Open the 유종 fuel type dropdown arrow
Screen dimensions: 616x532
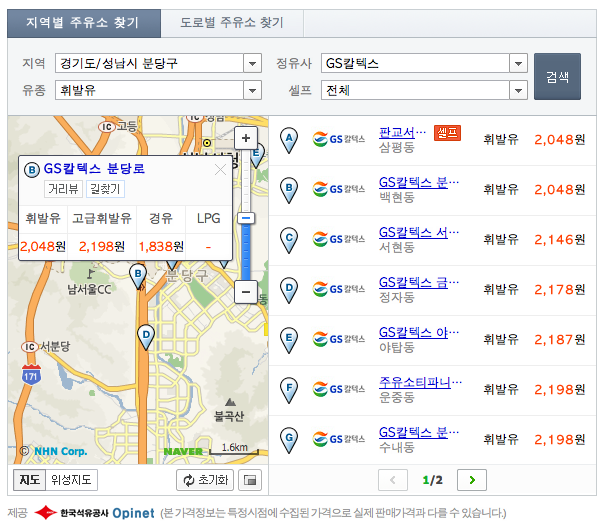[x=252, y=90]
